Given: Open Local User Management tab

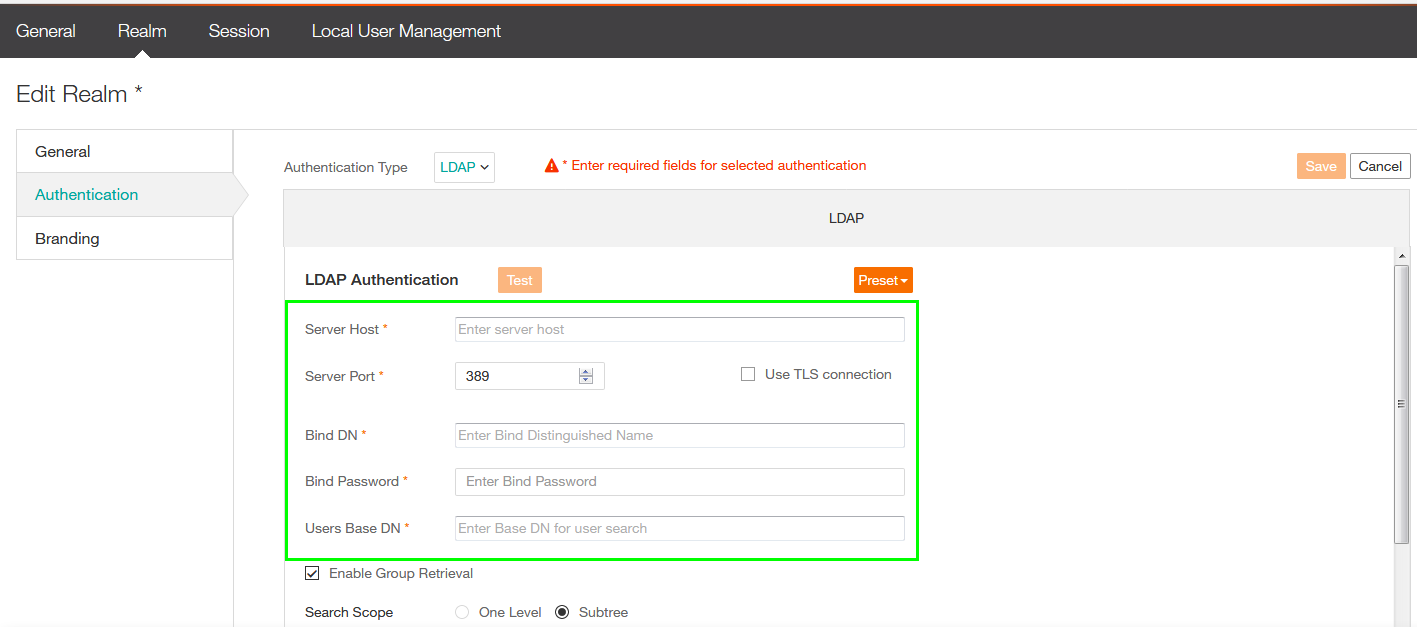Looking at the screenshot, I should [406, 31].
